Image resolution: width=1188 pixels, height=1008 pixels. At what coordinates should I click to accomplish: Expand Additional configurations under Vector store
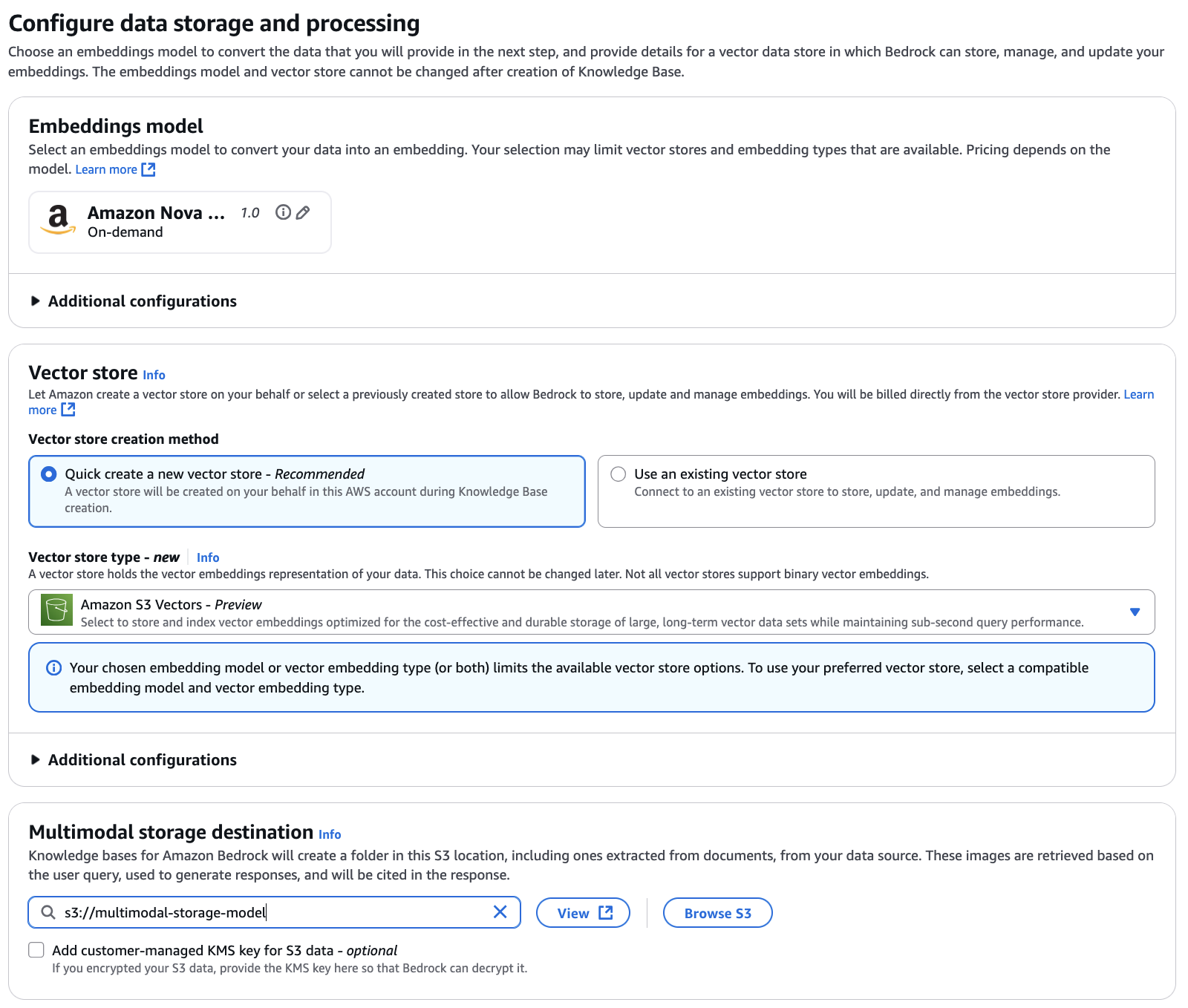[35, 760]
